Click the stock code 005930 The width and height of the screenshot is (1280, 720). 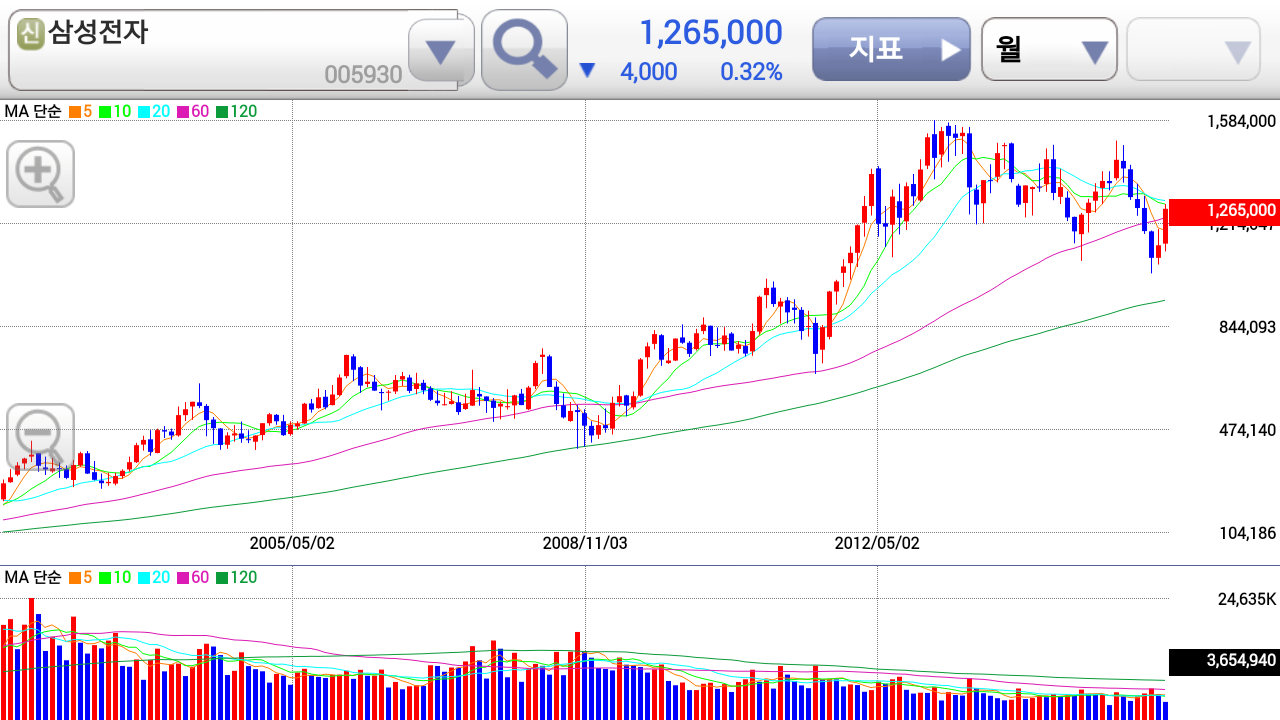pyautogui.click(x=363, y=75)
